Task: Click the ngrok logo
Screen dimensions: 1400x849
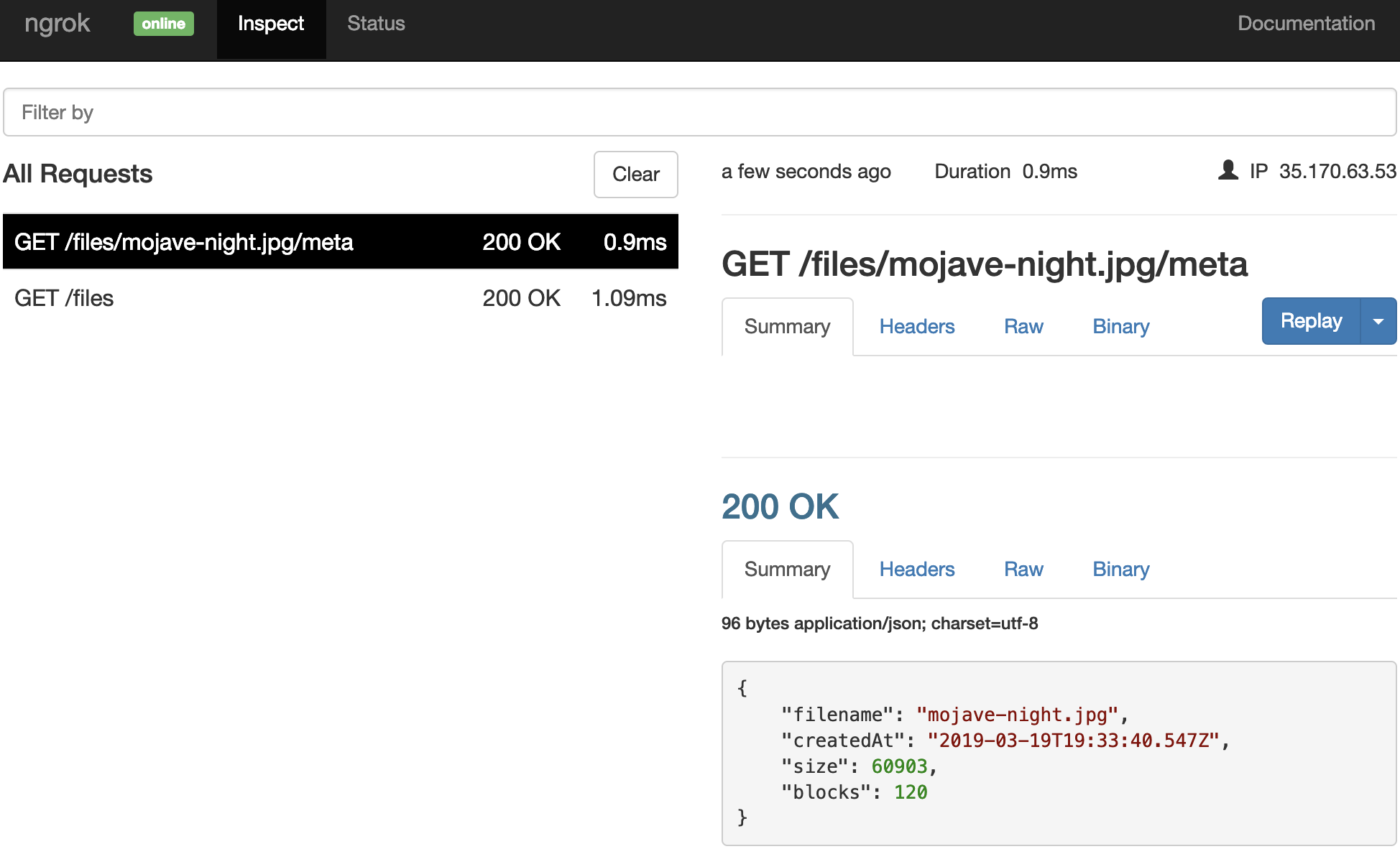Action: (x=57, y=24)
